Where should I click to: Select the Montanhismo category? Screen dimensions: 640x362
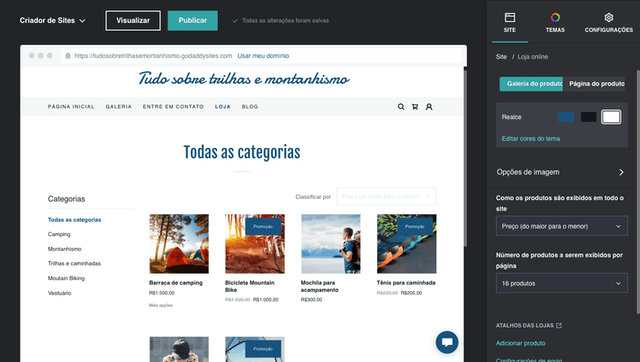(x=64, y=249)
